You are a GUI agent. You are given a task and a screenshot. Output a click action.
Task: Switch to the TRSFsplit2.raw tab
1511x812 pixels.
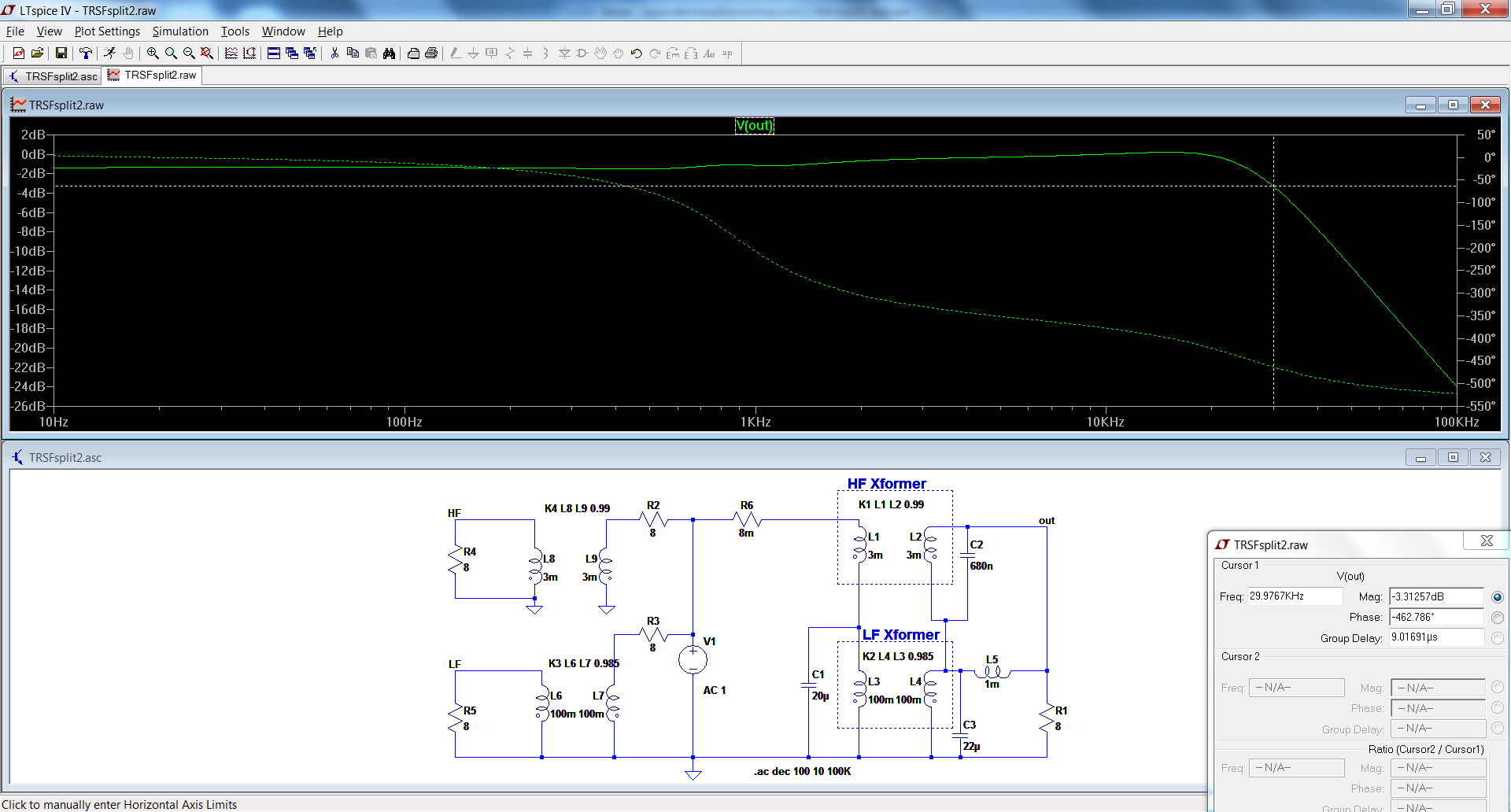click(153, 76)
